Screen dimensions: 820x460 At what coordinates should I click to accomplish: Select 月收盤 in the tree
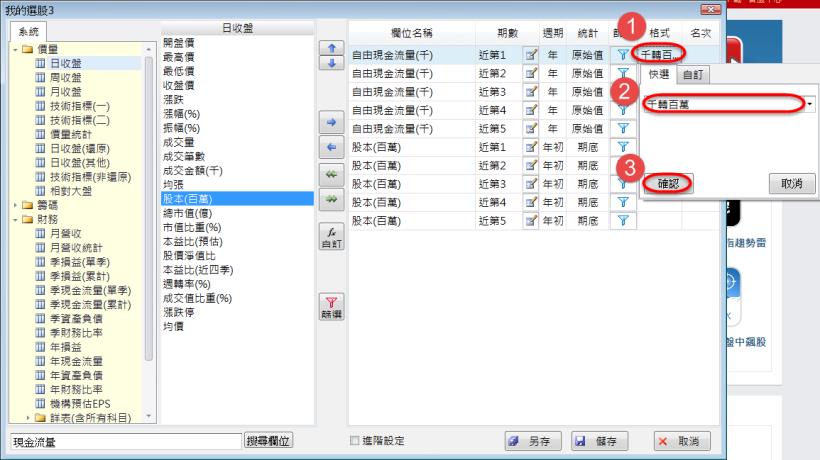[65, 92]
